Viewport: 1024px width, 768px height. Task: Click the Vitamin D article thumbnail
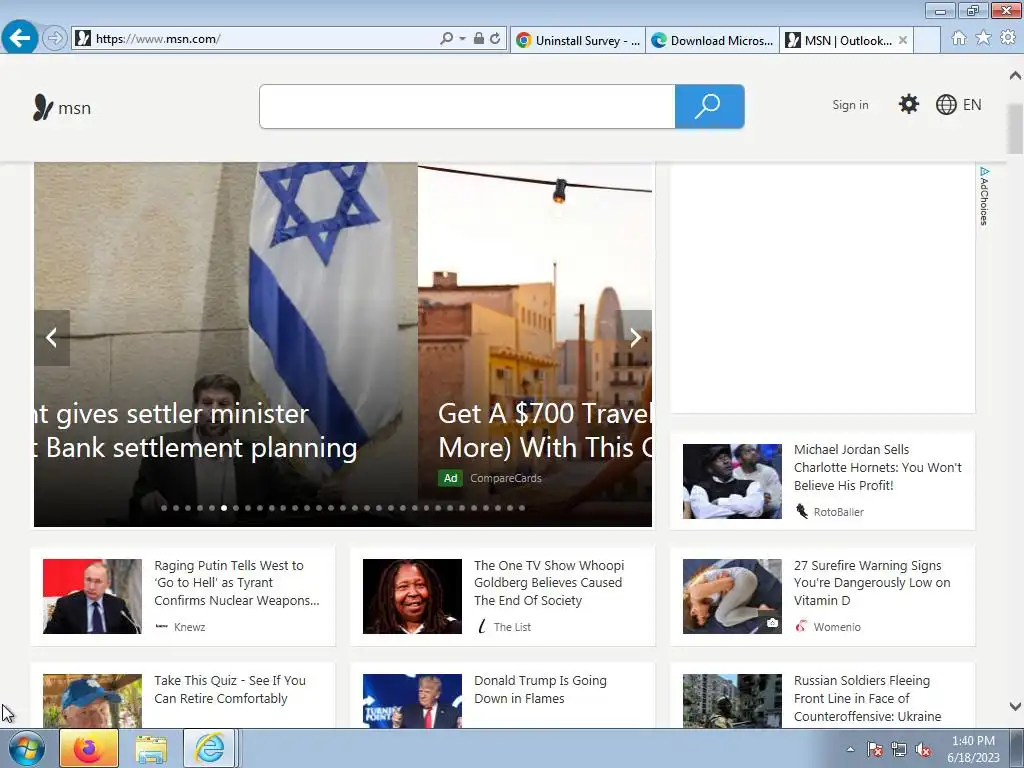[x=732, y=596]
